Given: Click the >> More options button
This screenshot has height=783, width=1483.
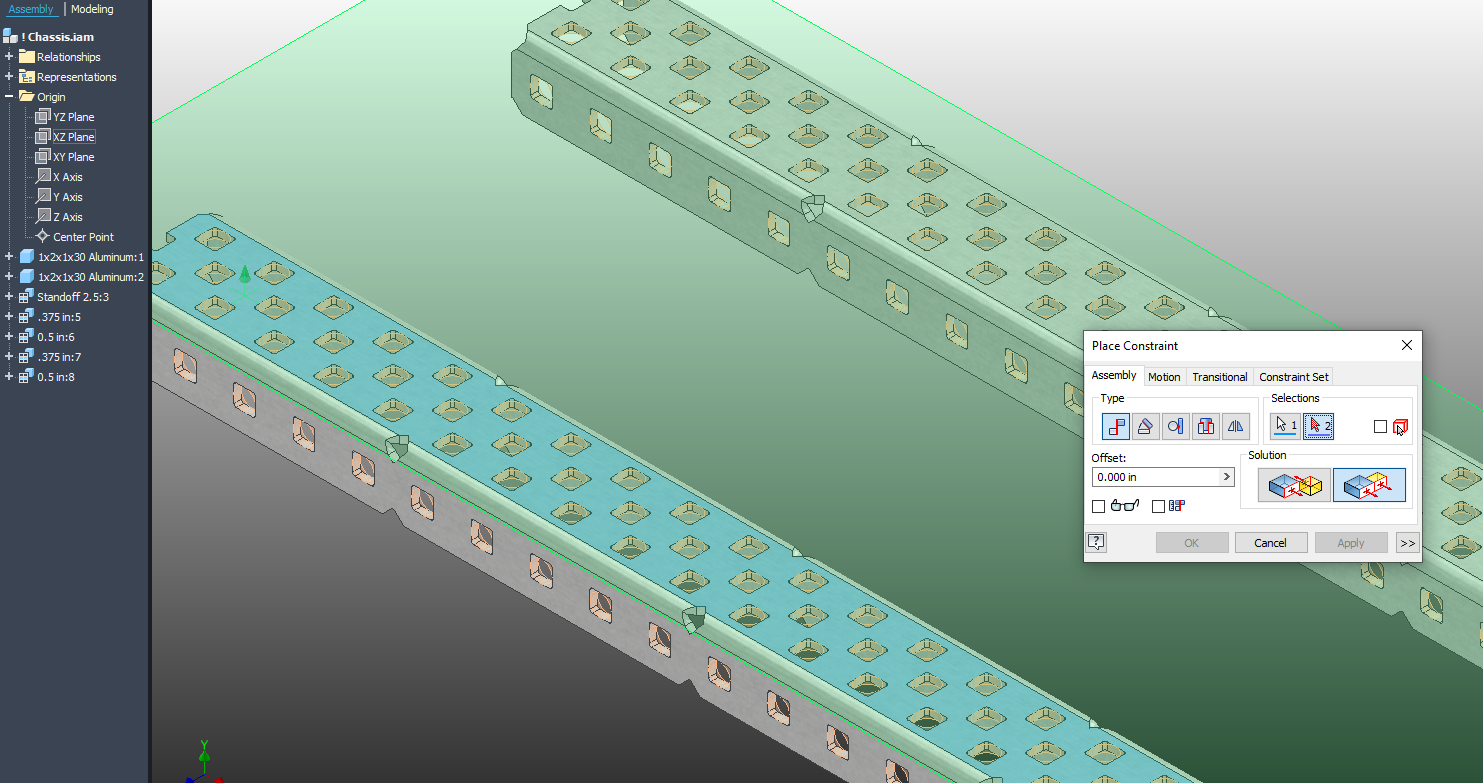Looking at the screenshot, I should click(x=1407, y=543).
